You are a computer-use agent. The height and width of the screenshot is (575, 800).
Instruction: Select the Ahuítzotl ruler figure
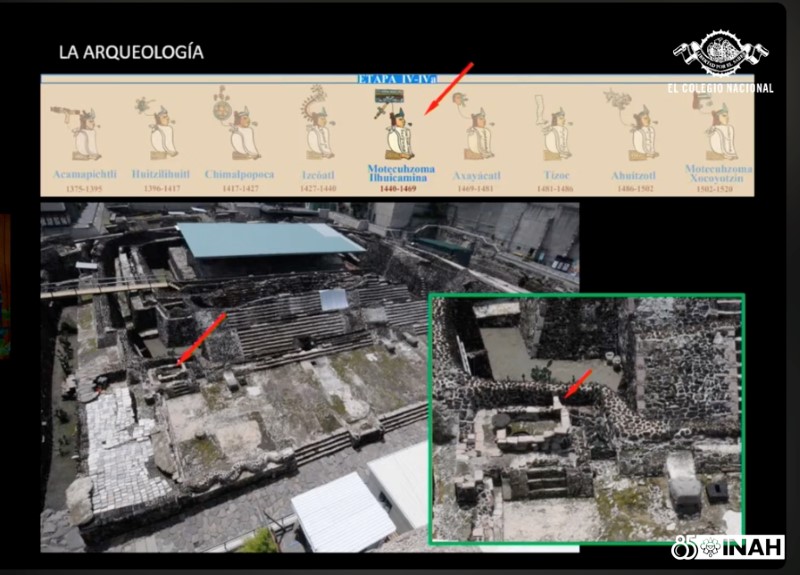pyautogui.click(x=636, y=127)
